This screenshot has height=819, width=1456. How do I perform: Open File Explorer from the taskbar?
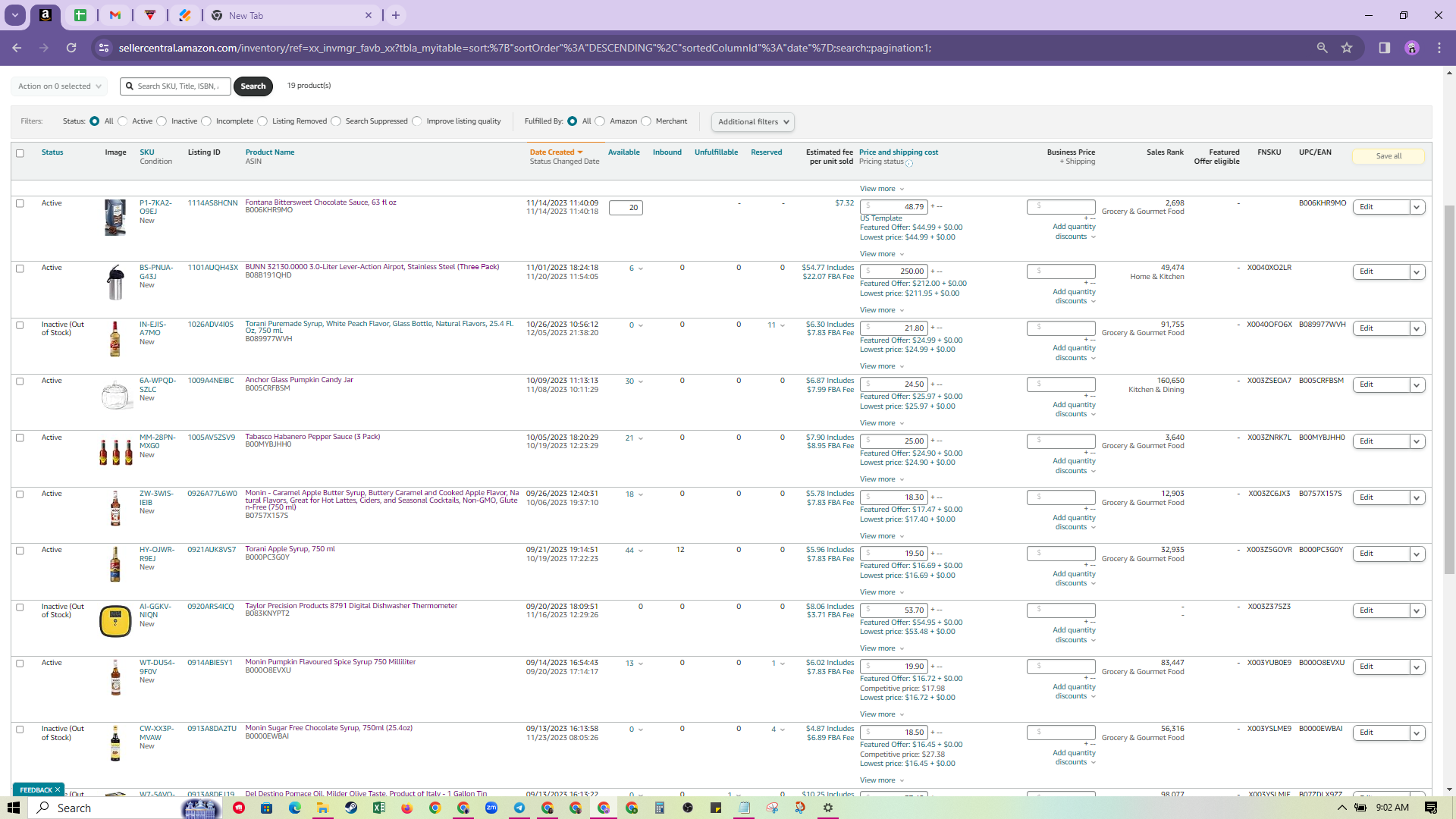pyautogui.click(x=323, y=808)
